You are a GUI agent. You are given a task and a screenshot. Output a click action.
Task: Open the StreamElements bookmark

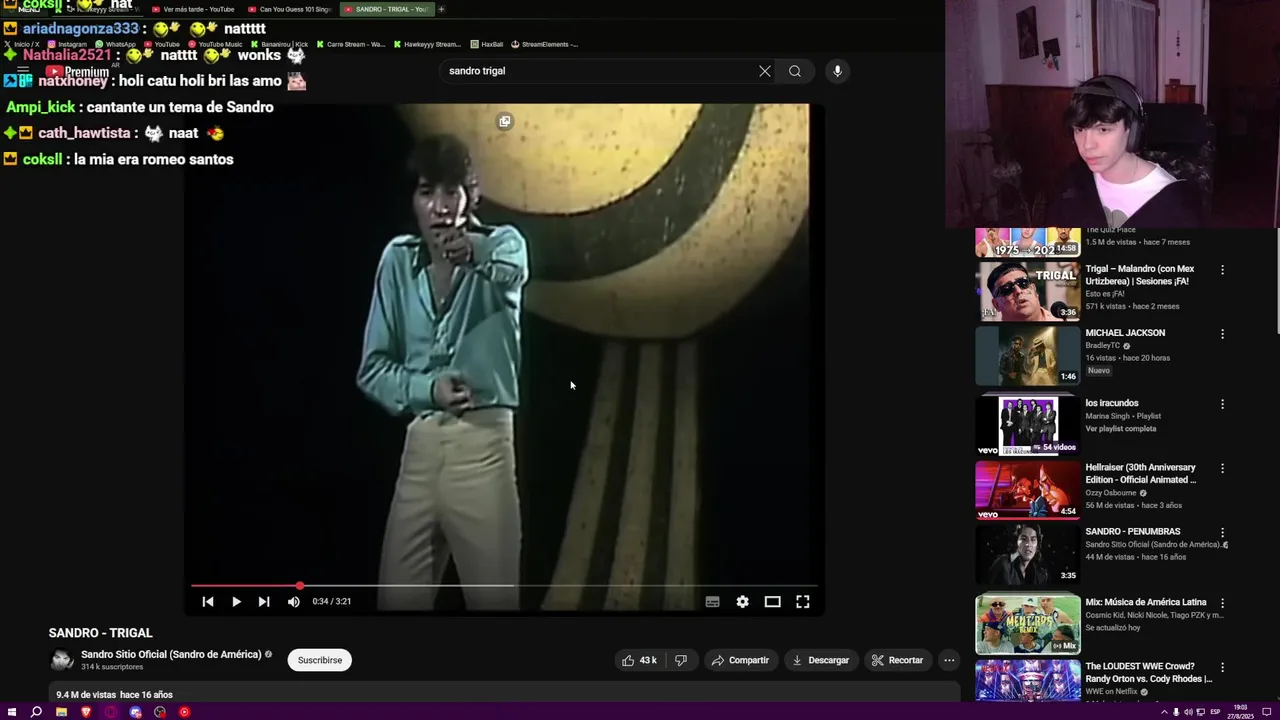pyautogui.click(x=545, y=44)
